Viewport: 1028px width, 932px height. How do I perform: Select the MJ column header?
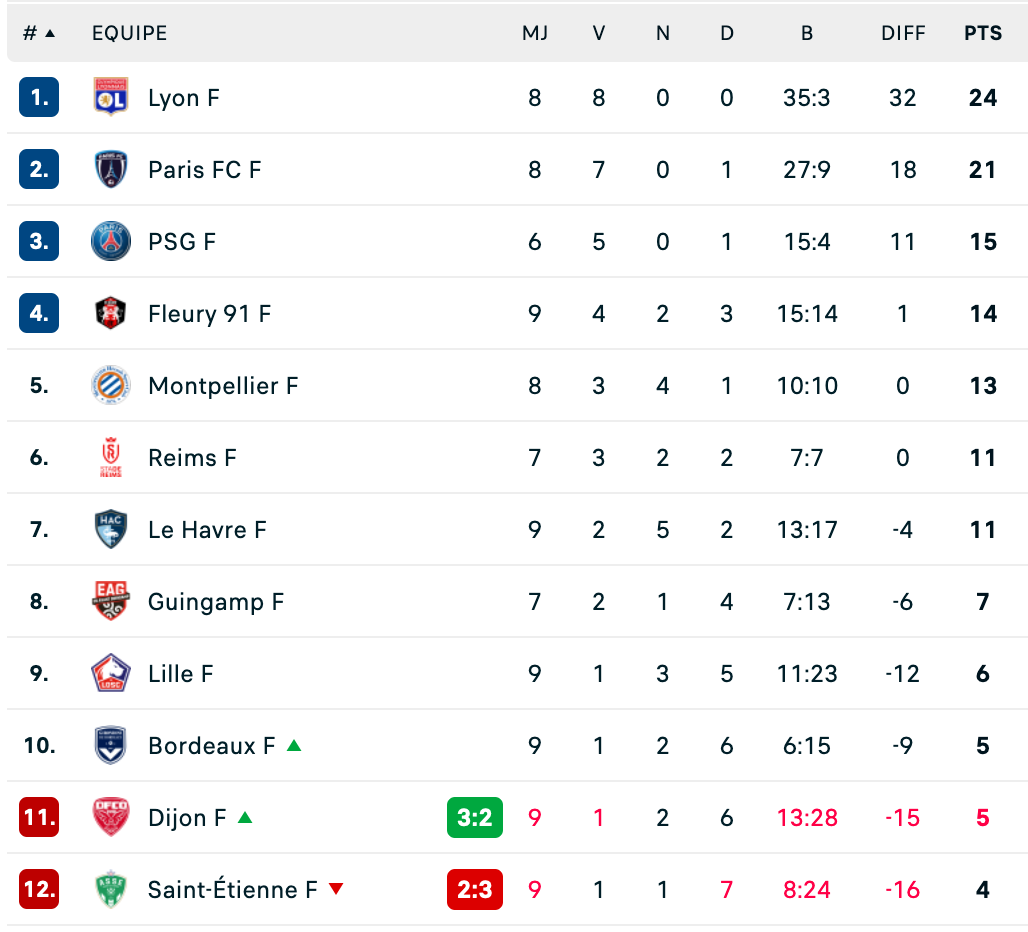[535, 33]
